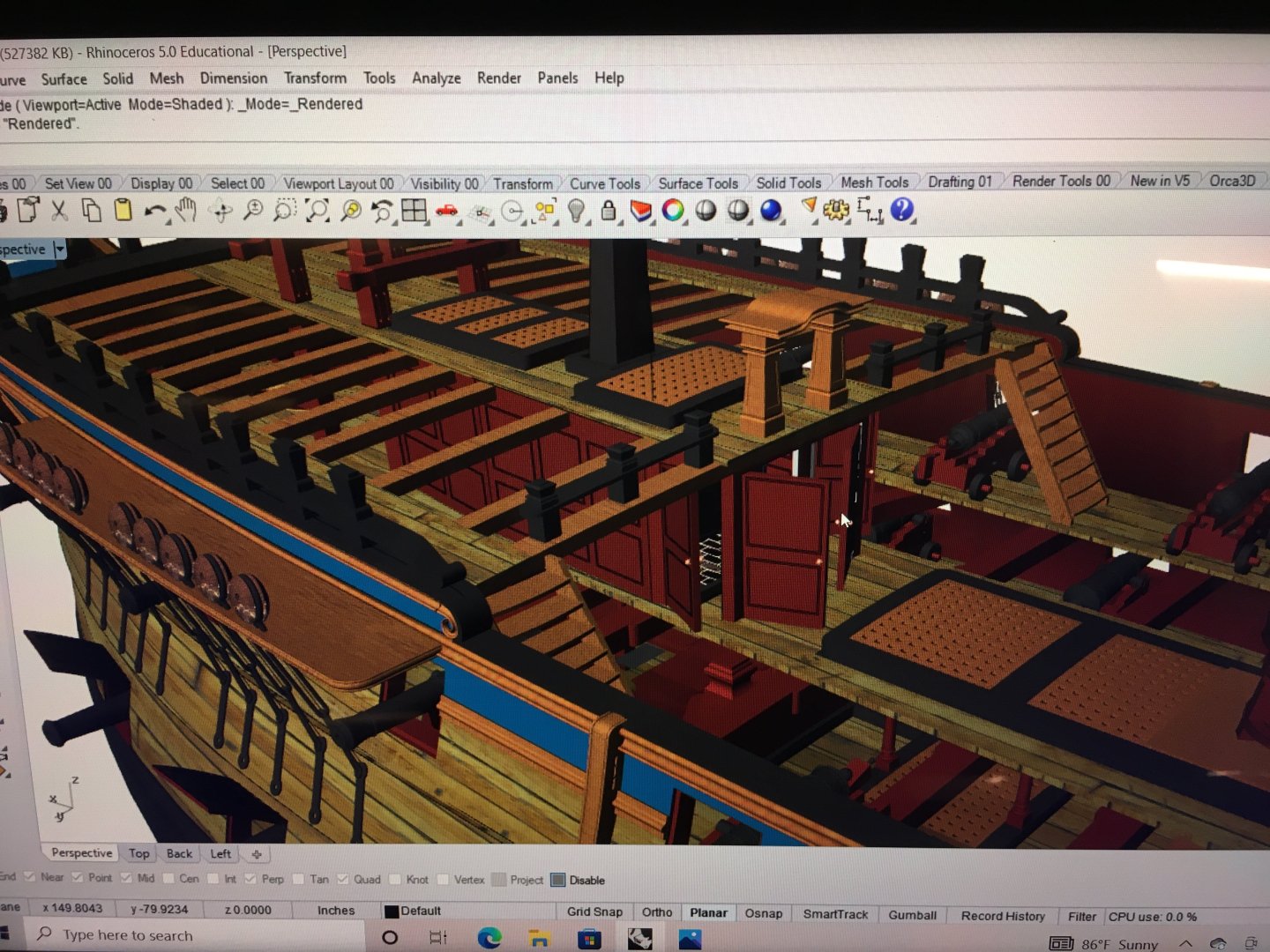This screenshot has height=952, width=1270.
Task: Click the Undo arrow icon
Action: tap(155, 211)
